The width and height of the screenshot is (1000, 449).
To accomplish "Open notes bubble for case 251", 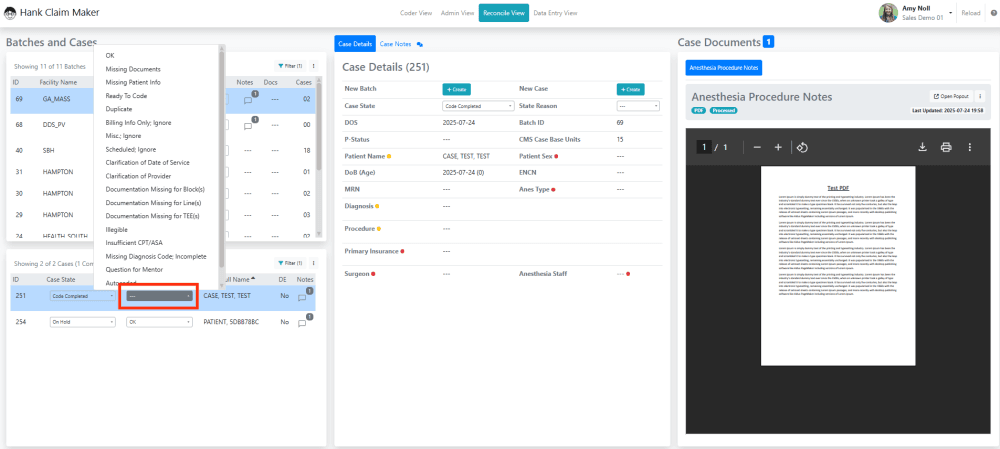I will tap(303, 297).
